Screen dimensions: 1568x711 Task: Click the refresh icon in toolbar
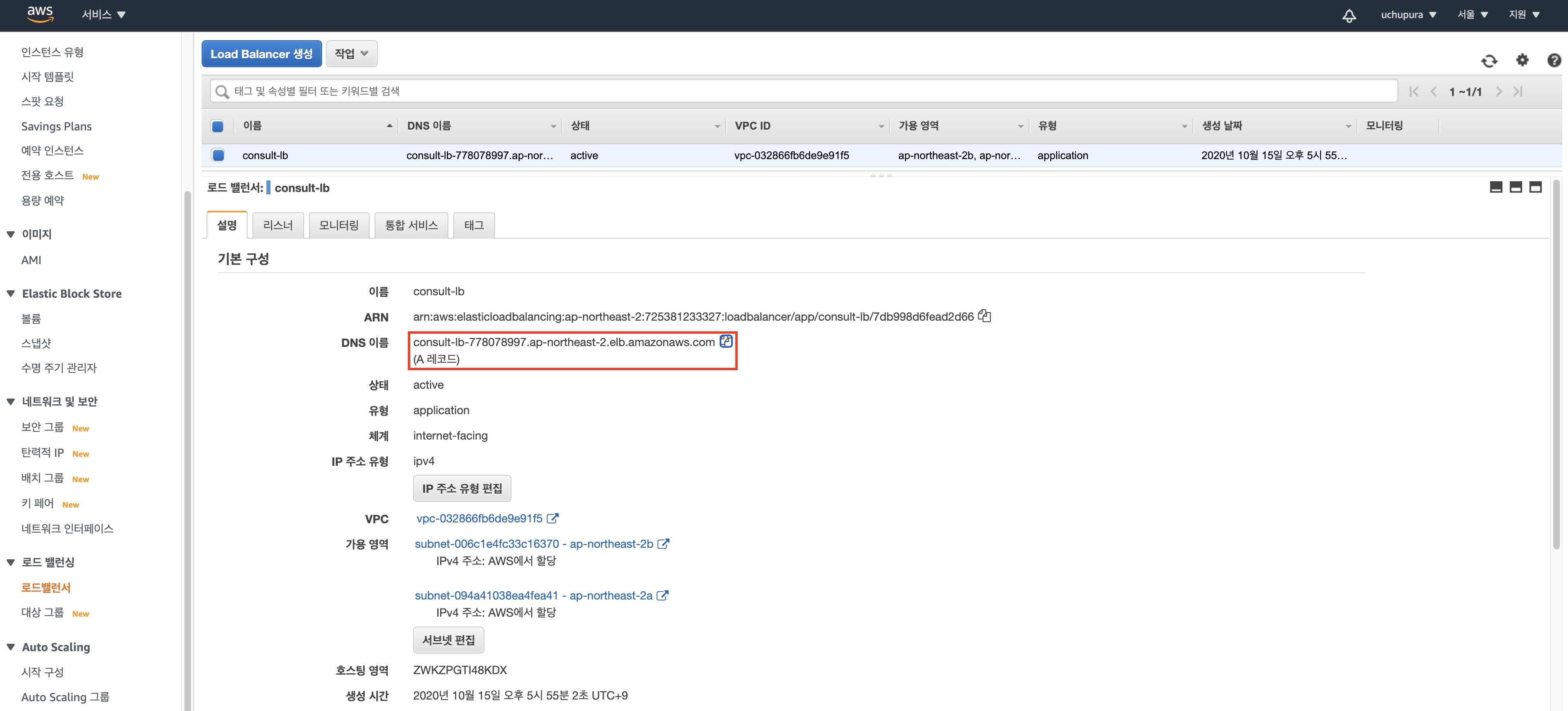pyautogui.click(x=1489, y=61)
